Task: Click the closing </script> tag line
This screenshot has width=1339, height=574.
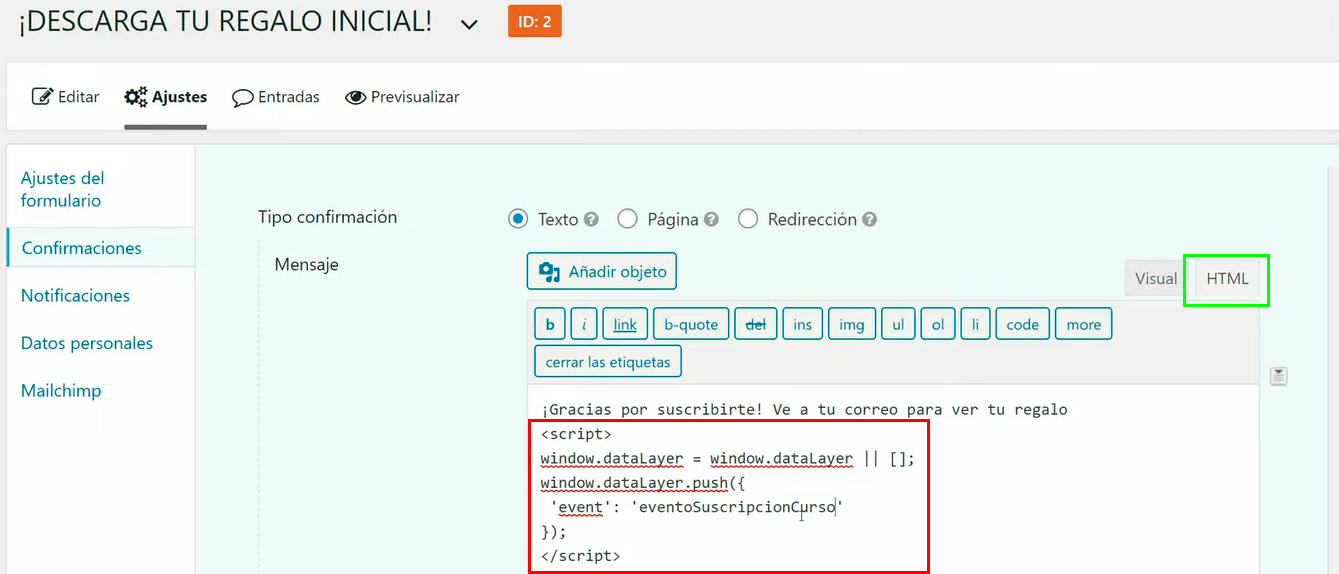Action: pyautogui.click(x=580, y=555)
